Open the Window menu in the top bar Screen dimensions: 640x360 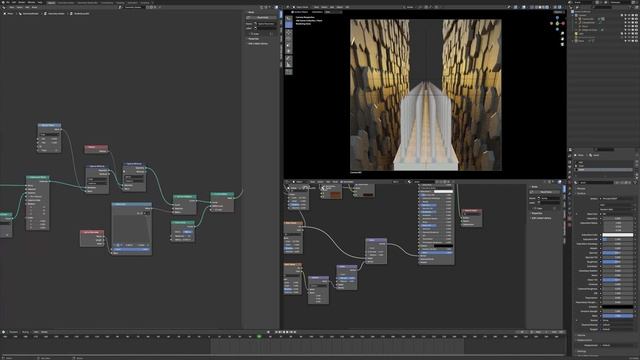(30, 2)
